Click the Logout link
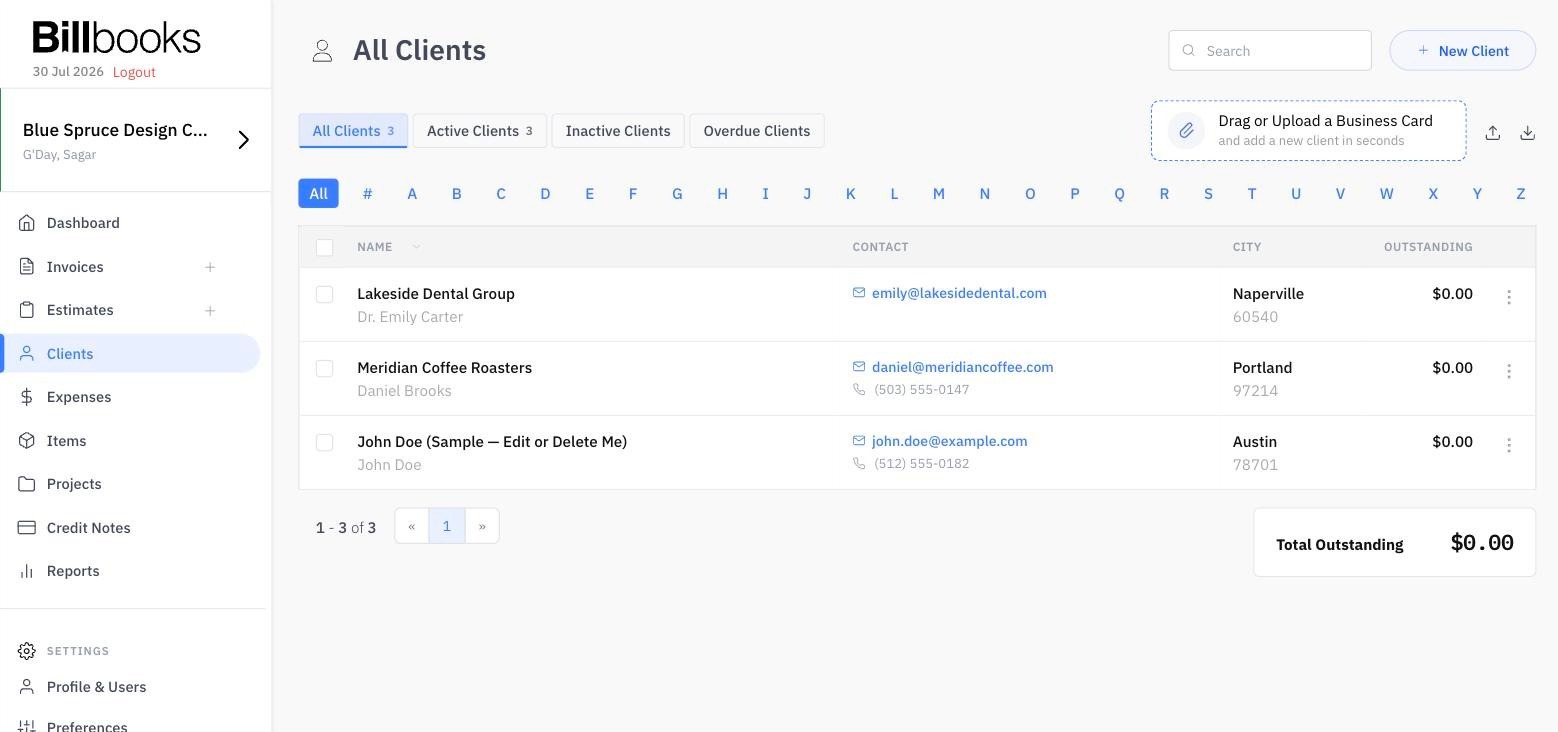 (x=134, y=72)
